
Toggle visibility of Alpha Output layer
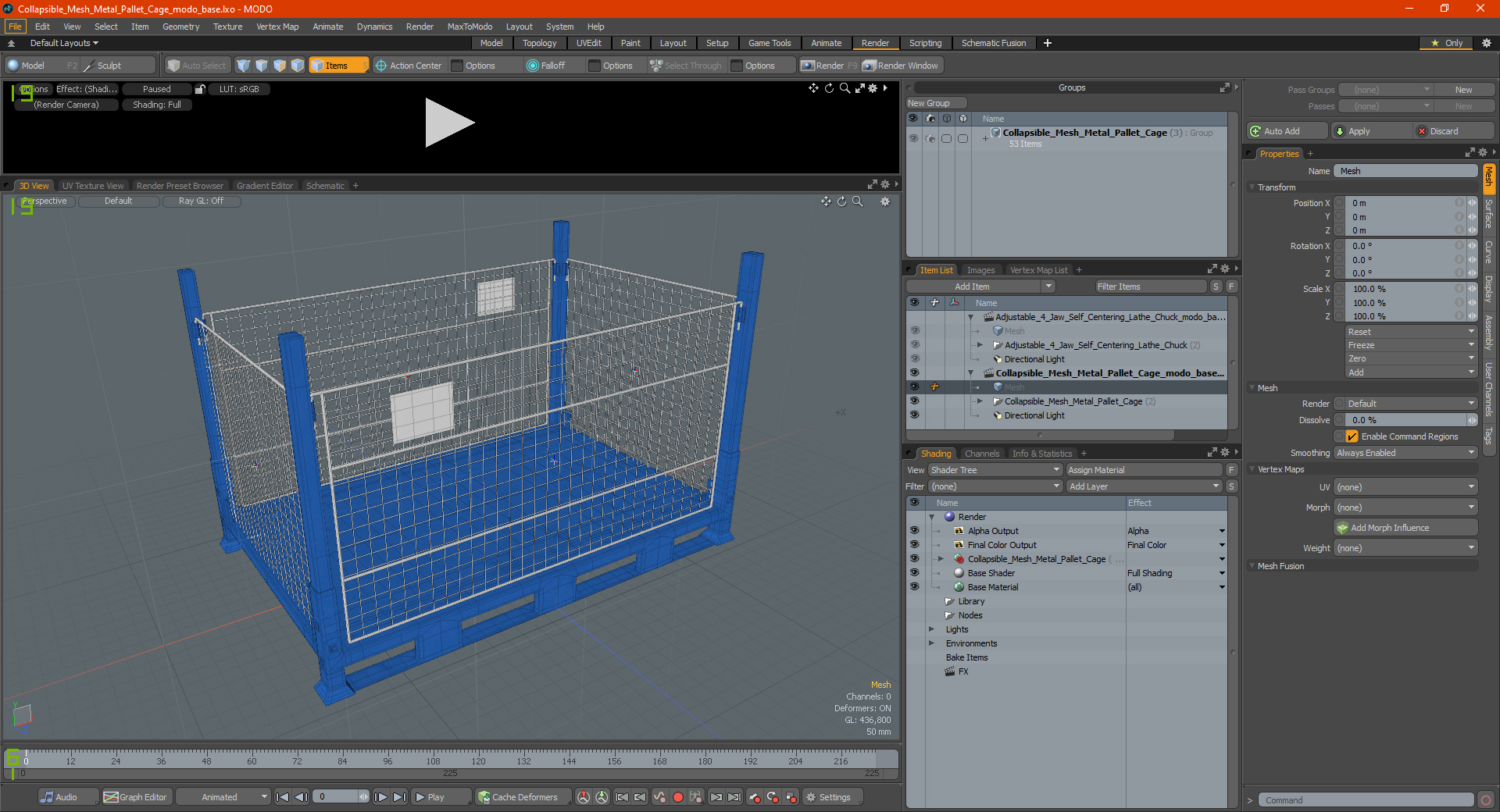pos(914,531)
